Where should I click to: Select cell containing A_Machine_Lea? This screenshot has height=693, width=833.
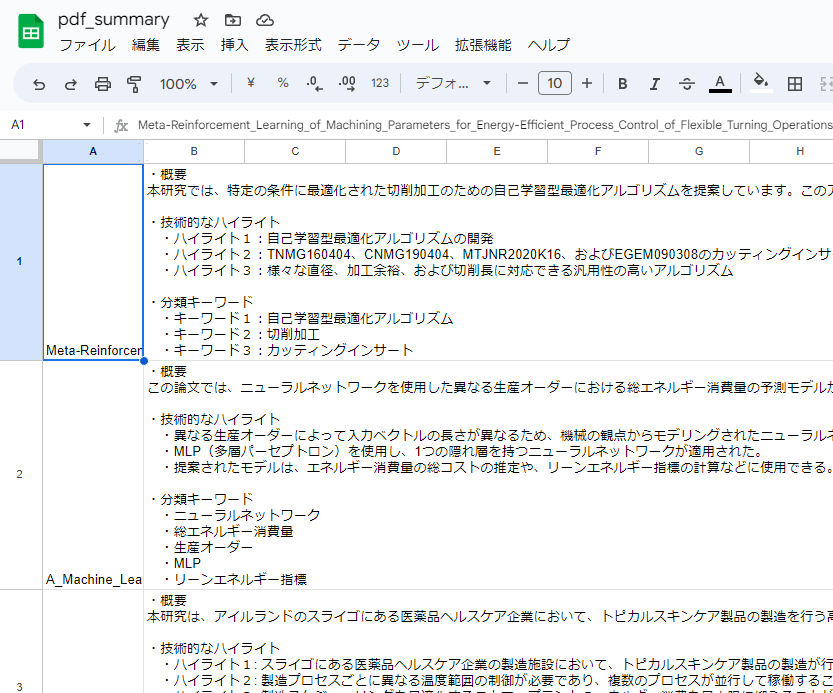point(93,475)
